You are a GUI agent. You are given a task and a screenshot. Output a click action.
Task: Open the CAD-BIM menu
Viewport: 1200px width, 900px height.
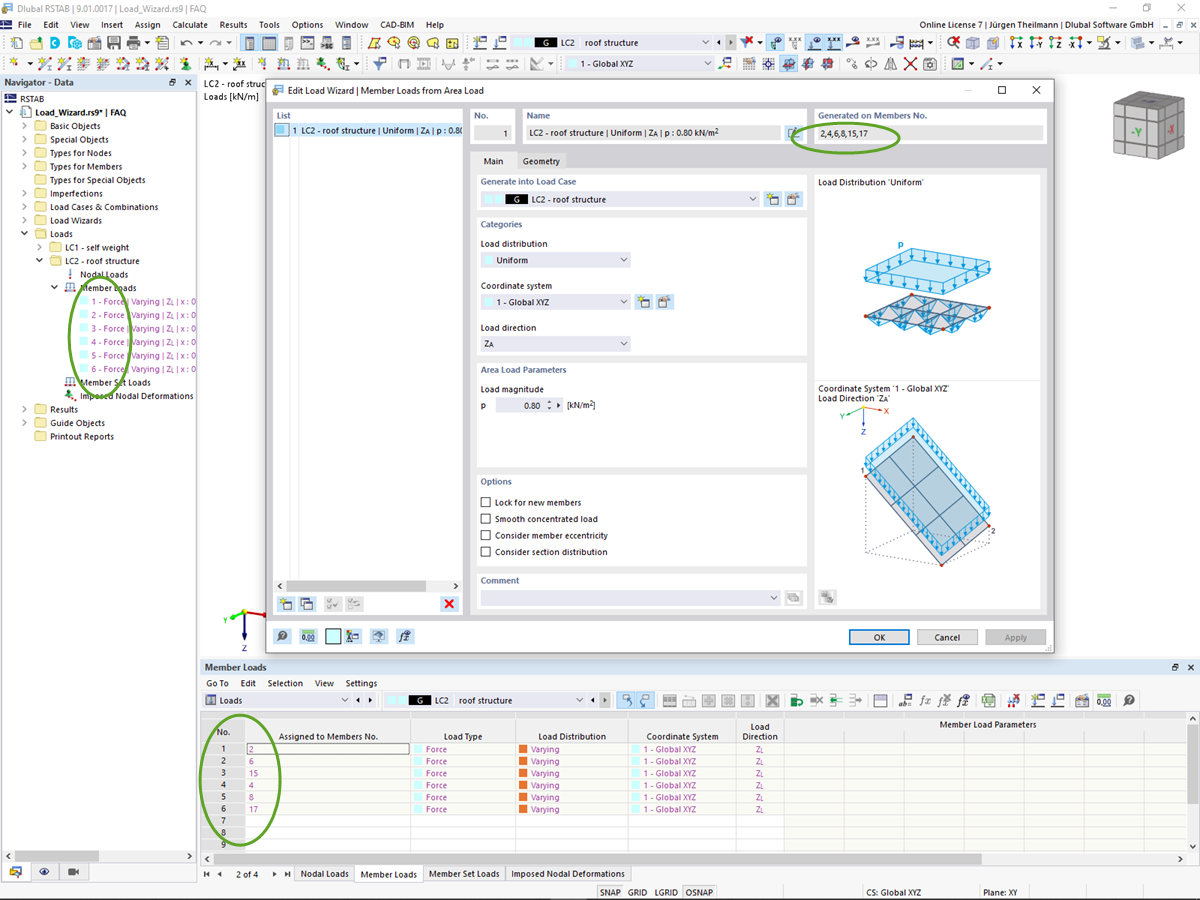(x=397, y=24)
